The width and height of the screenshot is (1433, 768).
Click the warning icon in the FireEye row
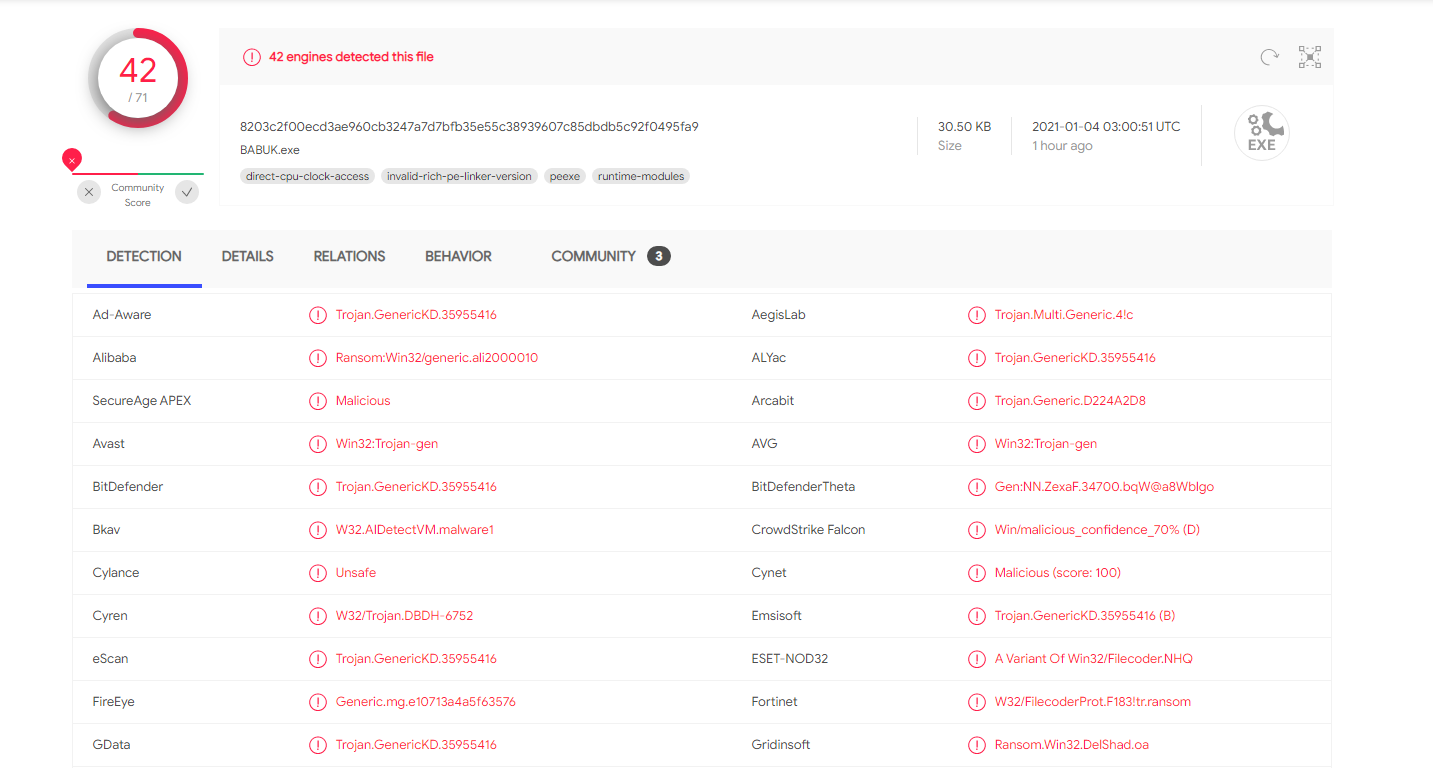(318, 702)
